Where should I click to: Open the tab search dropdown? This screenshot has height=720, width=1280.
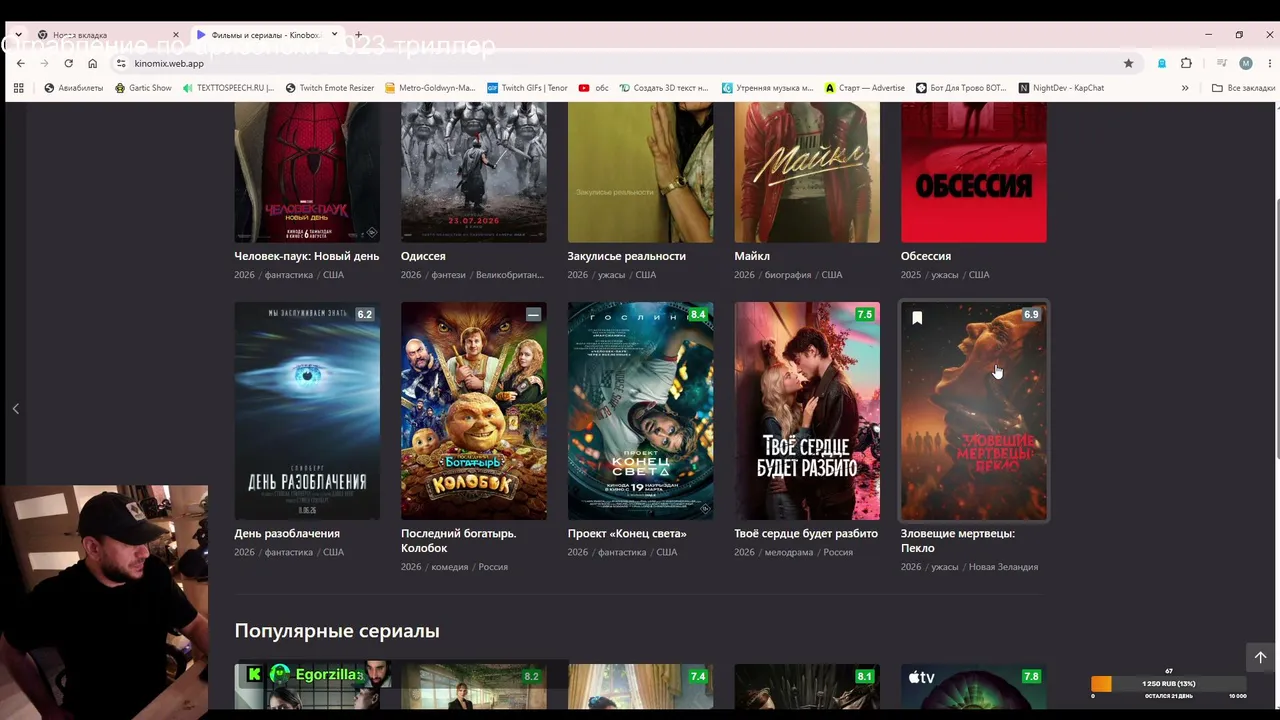(x=19, y=35)
